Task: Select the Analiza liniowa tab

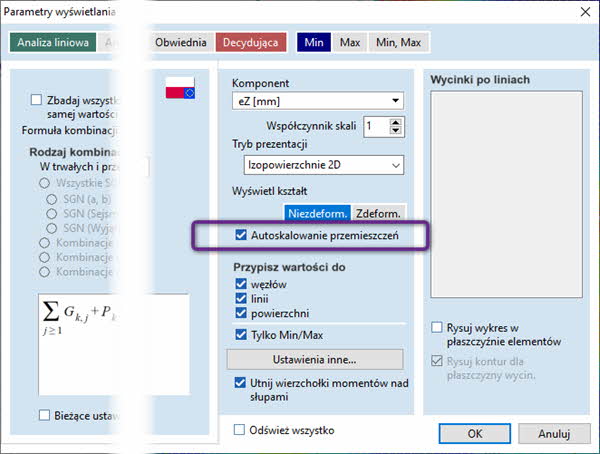Action: (53, 43)
